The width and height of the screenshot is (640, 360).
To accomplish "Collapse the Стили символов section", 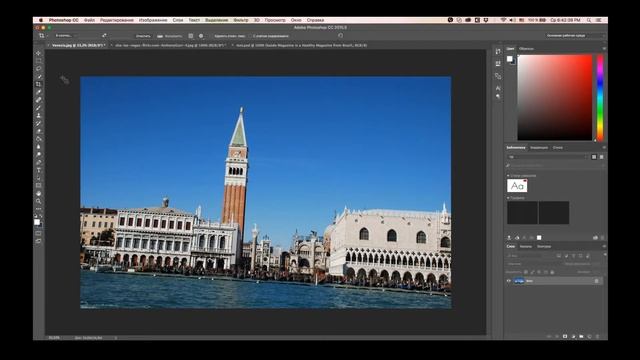I will tap(508, 176).
